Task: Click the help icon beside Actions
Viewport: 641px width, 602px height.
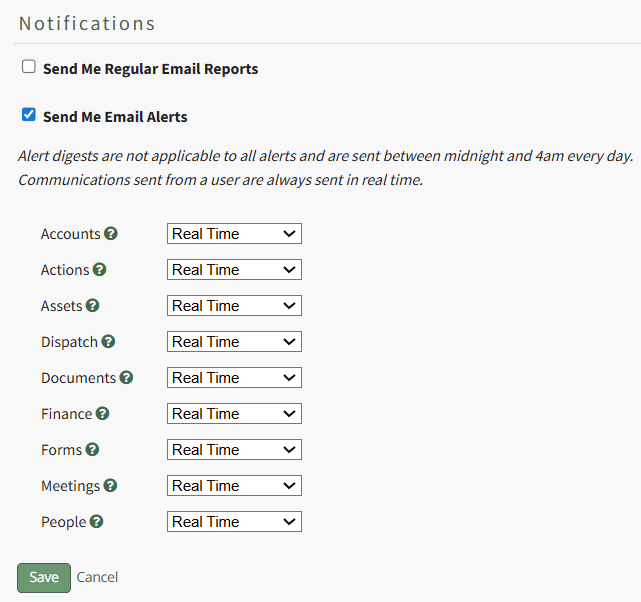Action: click(x=100, y=270)
